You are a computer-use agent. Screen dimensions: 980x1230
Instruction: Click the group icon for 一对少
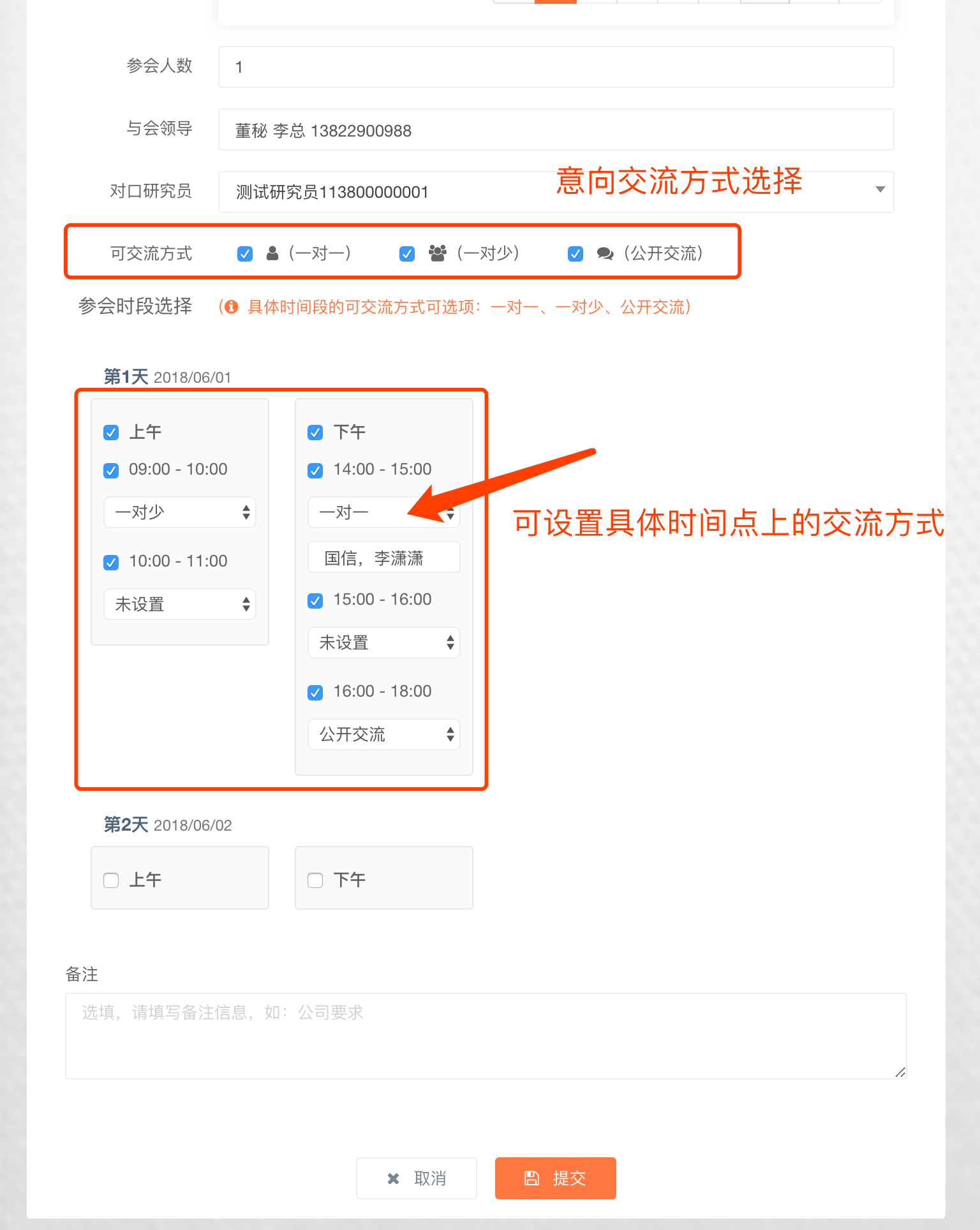[438, 253]
